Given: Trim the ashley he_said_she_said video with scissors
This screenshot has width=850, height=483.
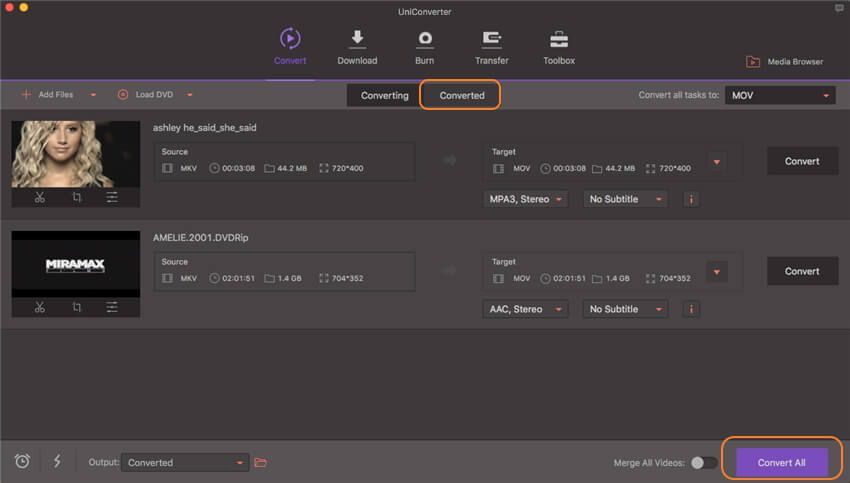Looking at the screenshot, I should [x=40, y=198].
